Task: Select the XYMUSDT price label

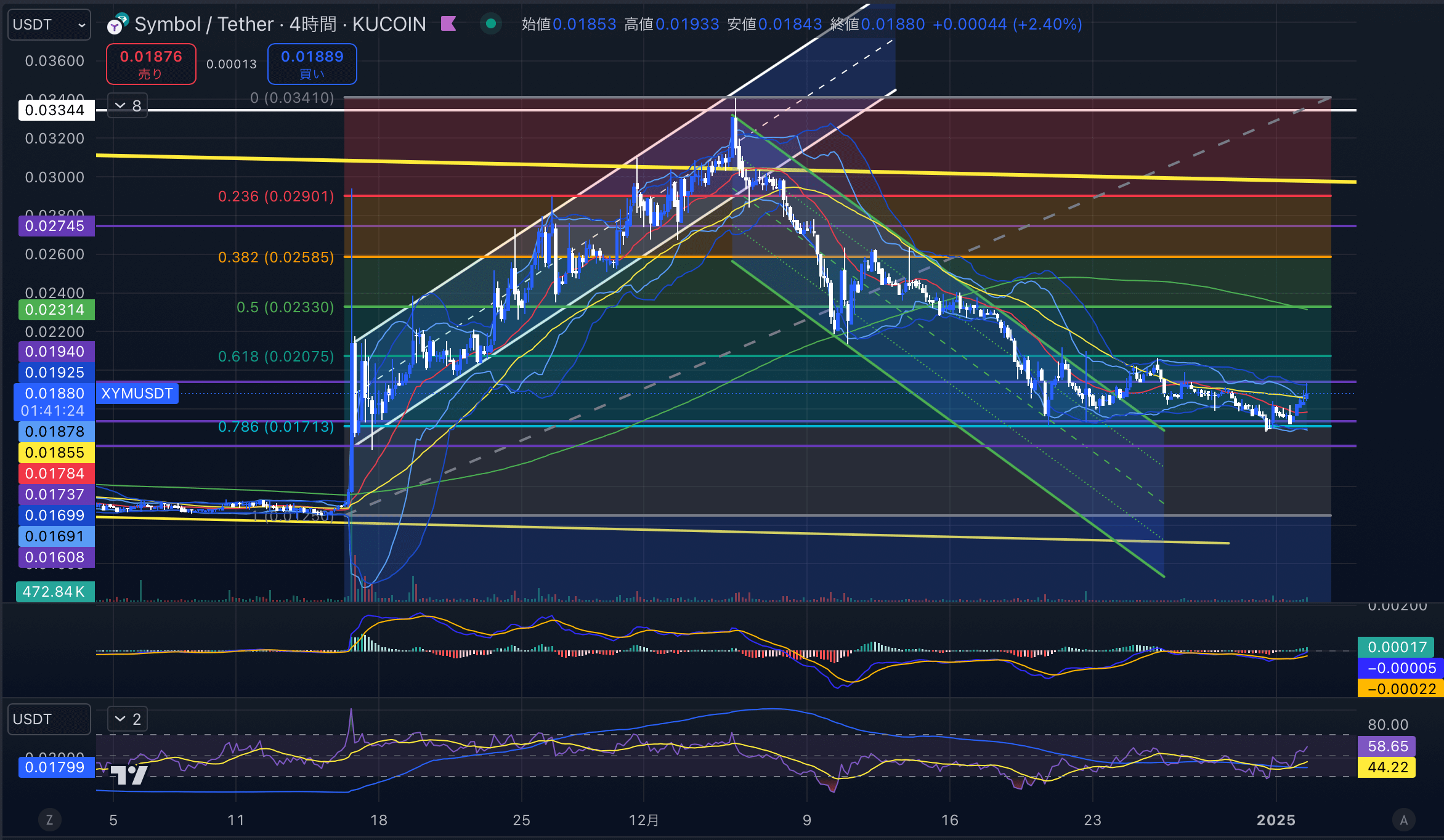Action: coord(137,394)
